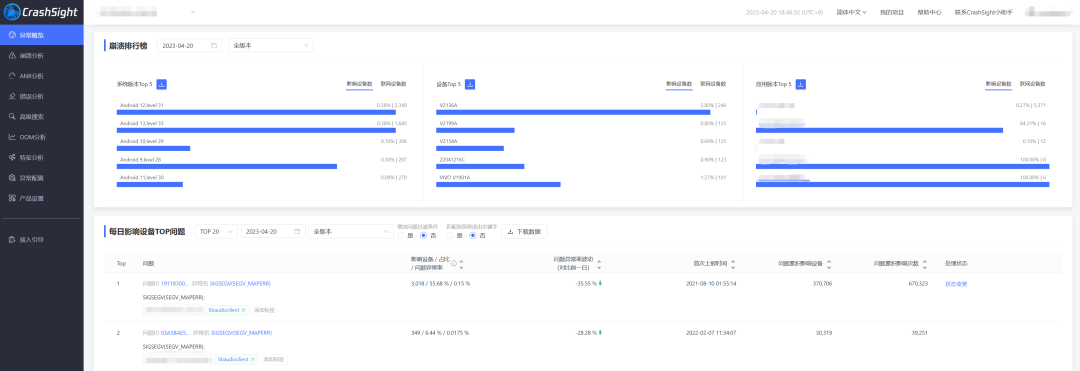
Task: Download 系统版本Top 5 data
Action: pos(162,84)
